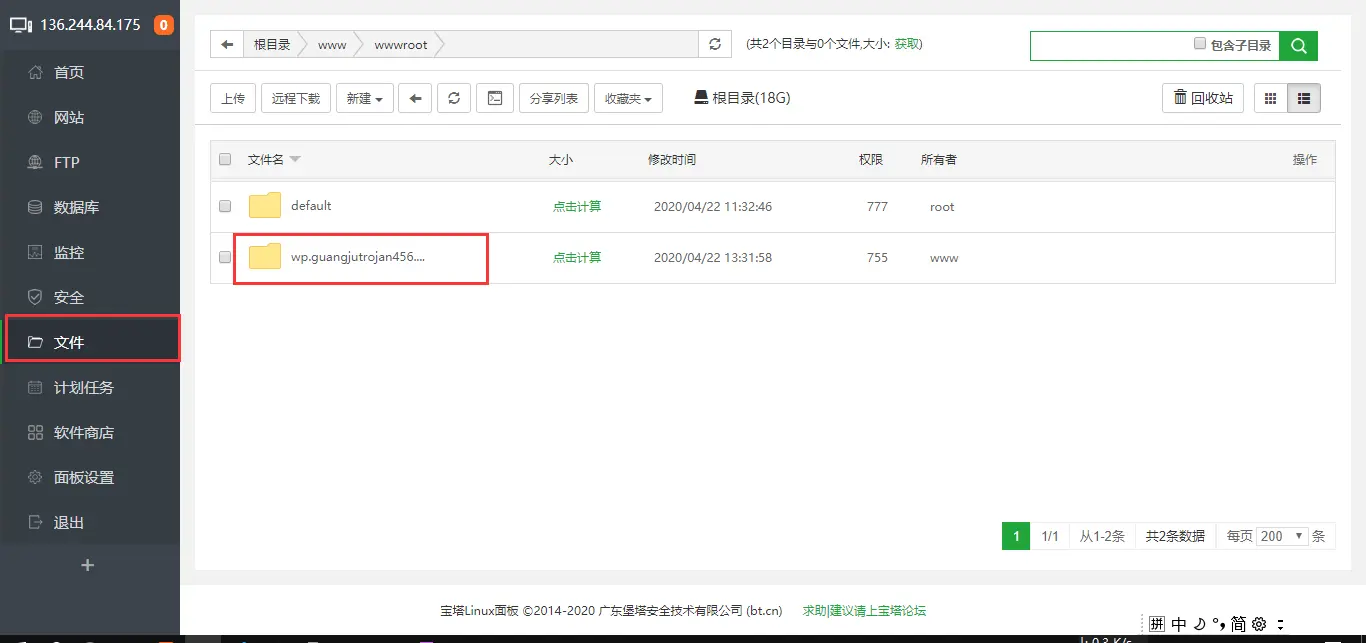Check the box for wp.guangjutrojan456 folder
This screenshot has width=1366, height=643.
225,257
